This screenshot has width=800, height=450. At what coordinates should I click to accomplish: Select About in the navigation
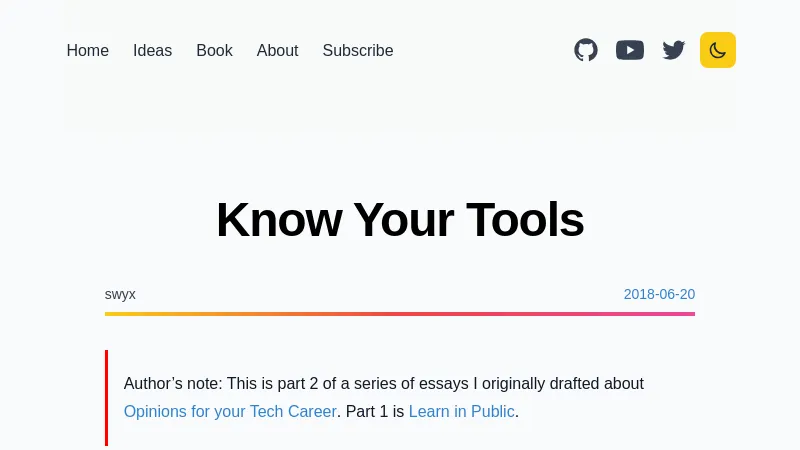click(x=277, y=51)
